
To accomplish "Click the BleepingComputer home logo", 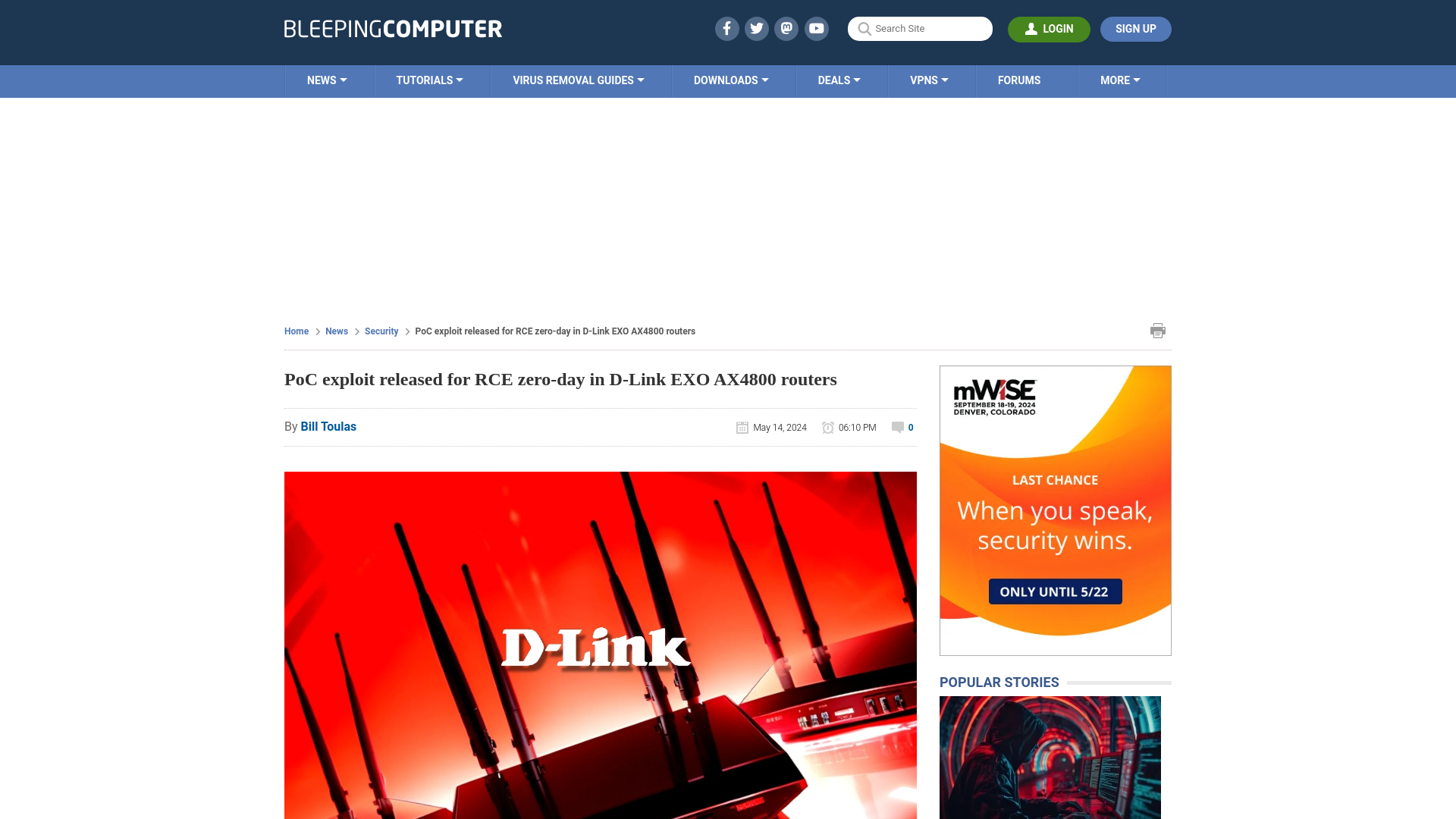I will click(392, 29).
